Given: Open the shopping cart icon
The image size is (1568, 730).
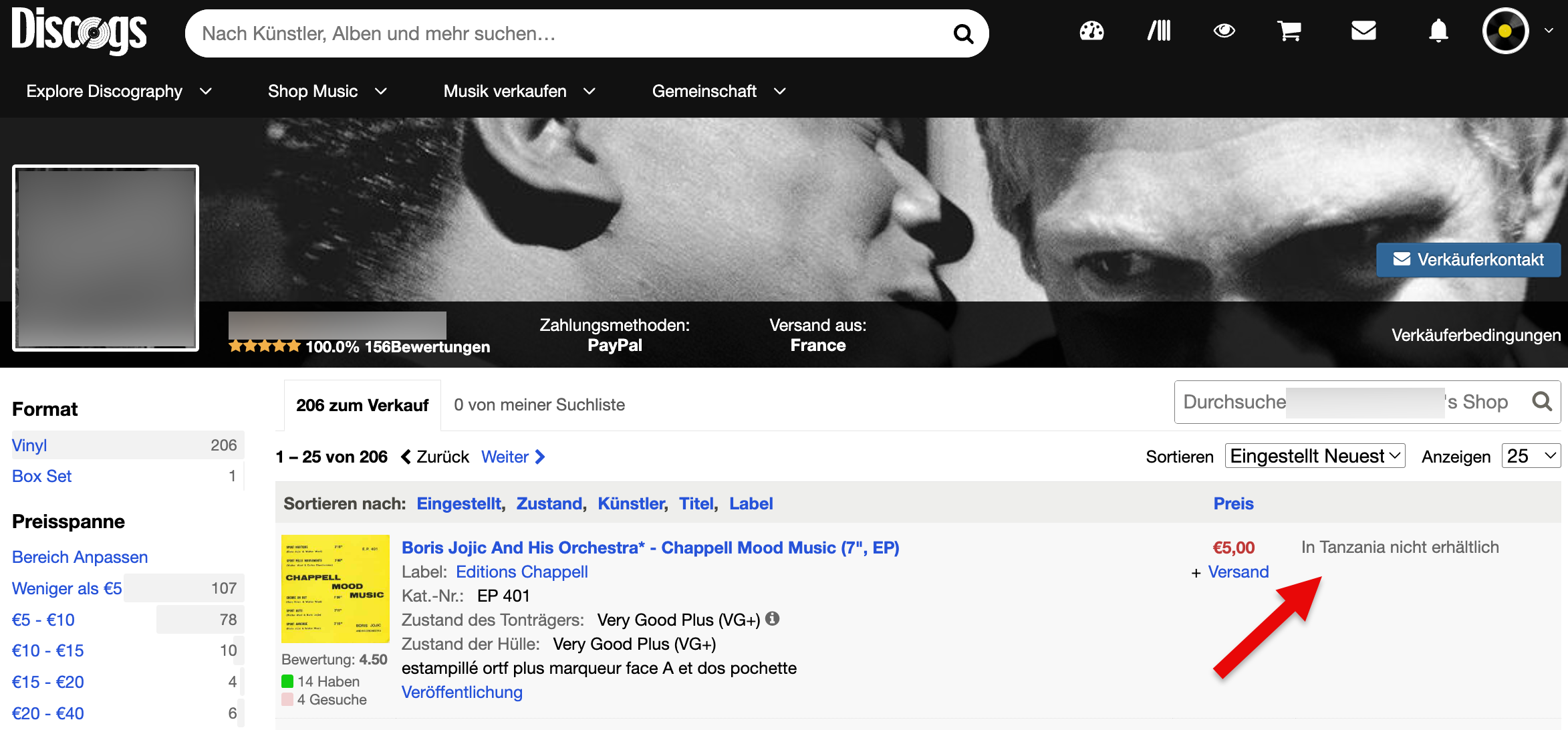Looking at the screenshot, I should pos(1289,31).
